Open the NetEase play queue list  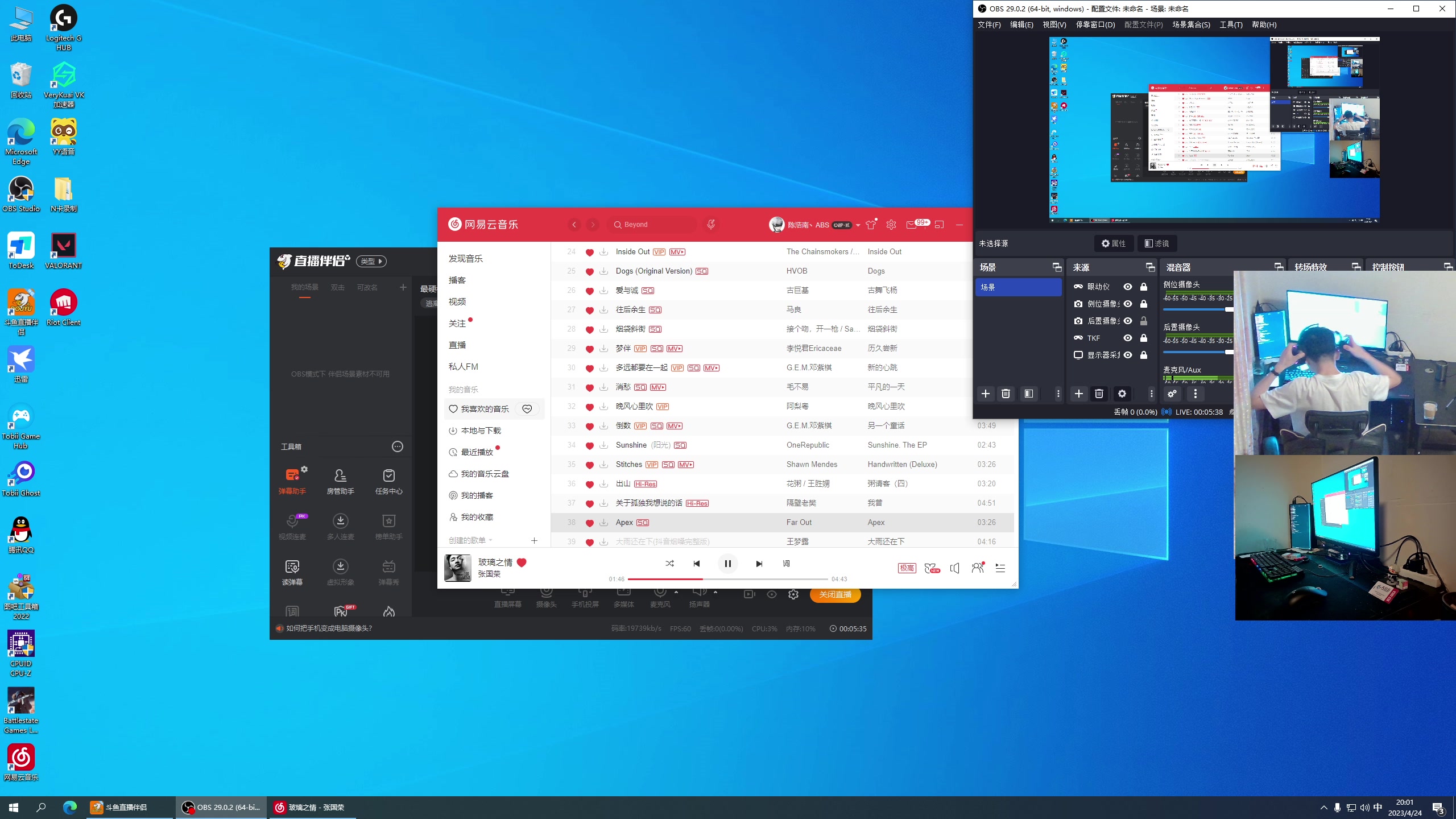coord(1000,568)
